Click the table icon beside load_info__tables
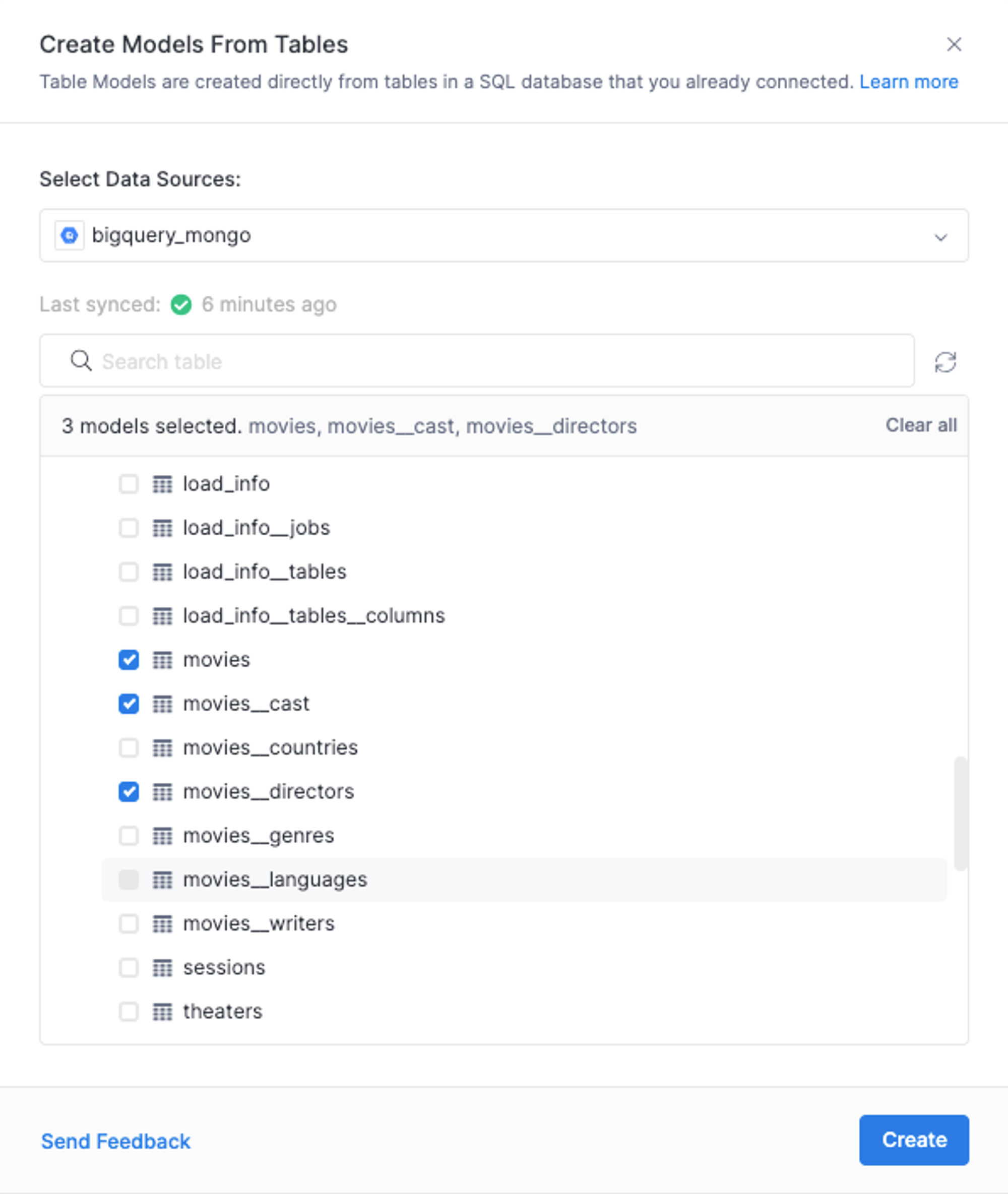Viewport: 1008px width, 1194px height. (x=162, y=573)
